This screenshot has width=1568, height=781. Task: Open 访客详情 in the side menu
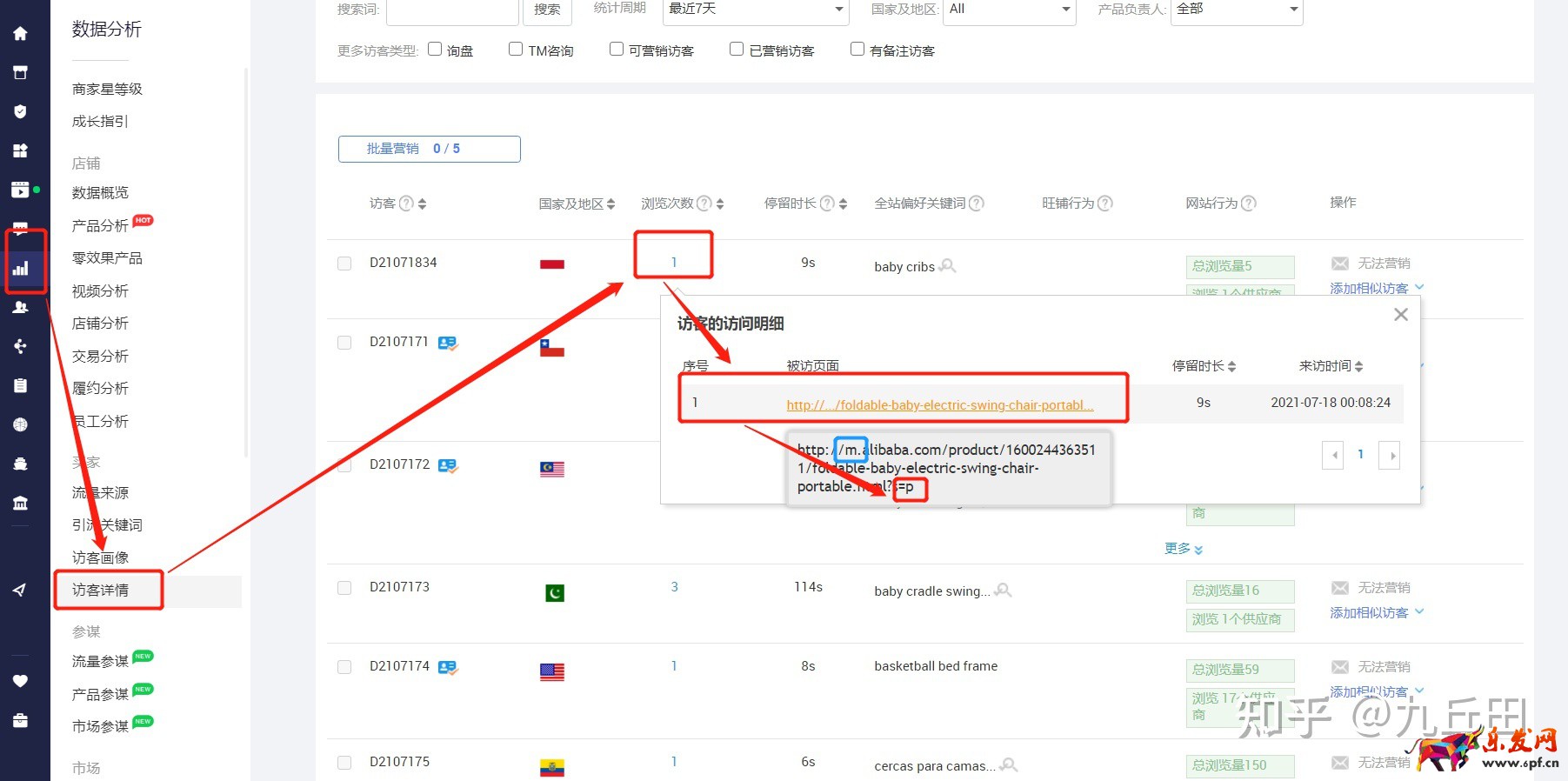pos(101,590)
